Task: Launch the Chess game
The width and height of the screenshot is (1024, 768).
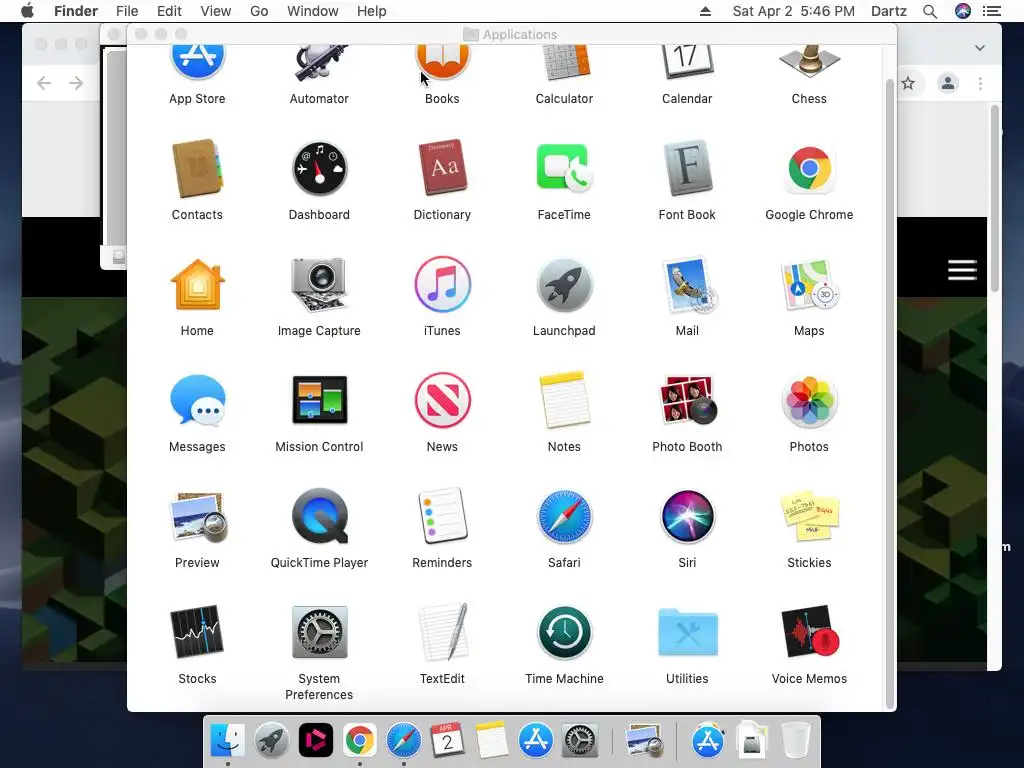Action: (x=809, y=63)
